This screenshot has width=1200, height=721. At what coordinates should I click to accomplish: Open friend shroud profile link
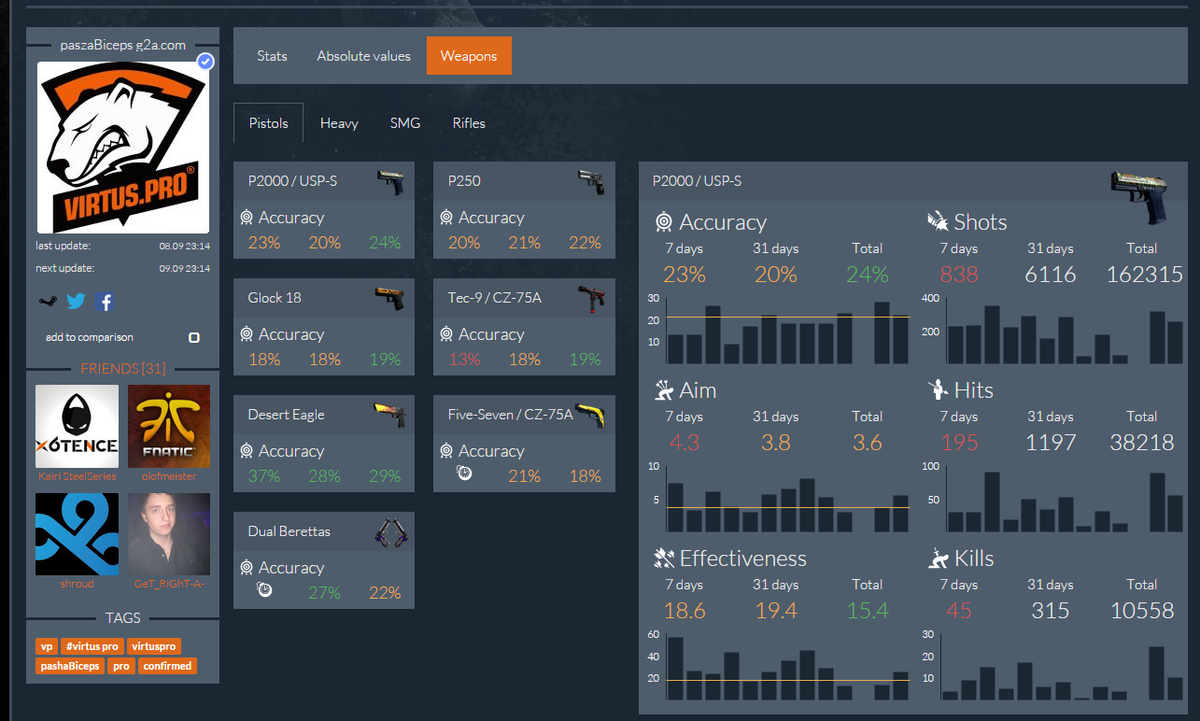click(x=77, y=583)
